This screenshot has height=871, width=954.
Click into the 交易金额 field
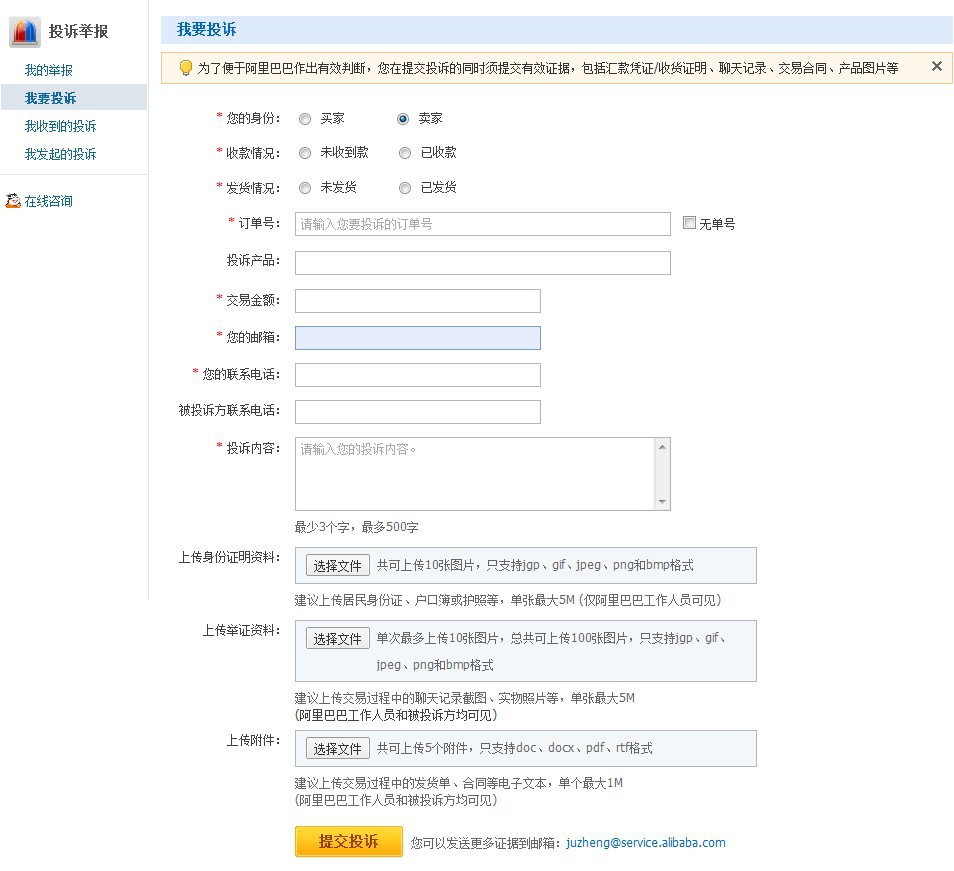pos(417,301)
